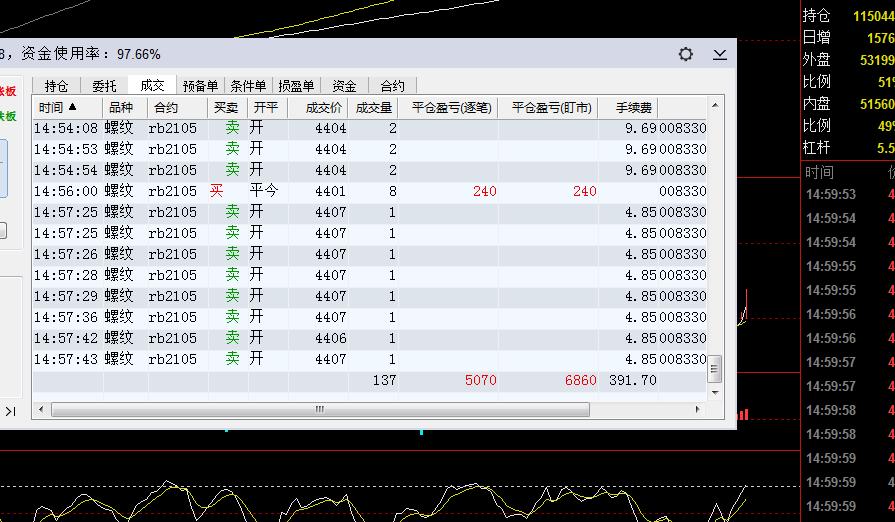The image size is (895, 522).
Task: Click the table scroll-down arrow
Action: point(715,392)
